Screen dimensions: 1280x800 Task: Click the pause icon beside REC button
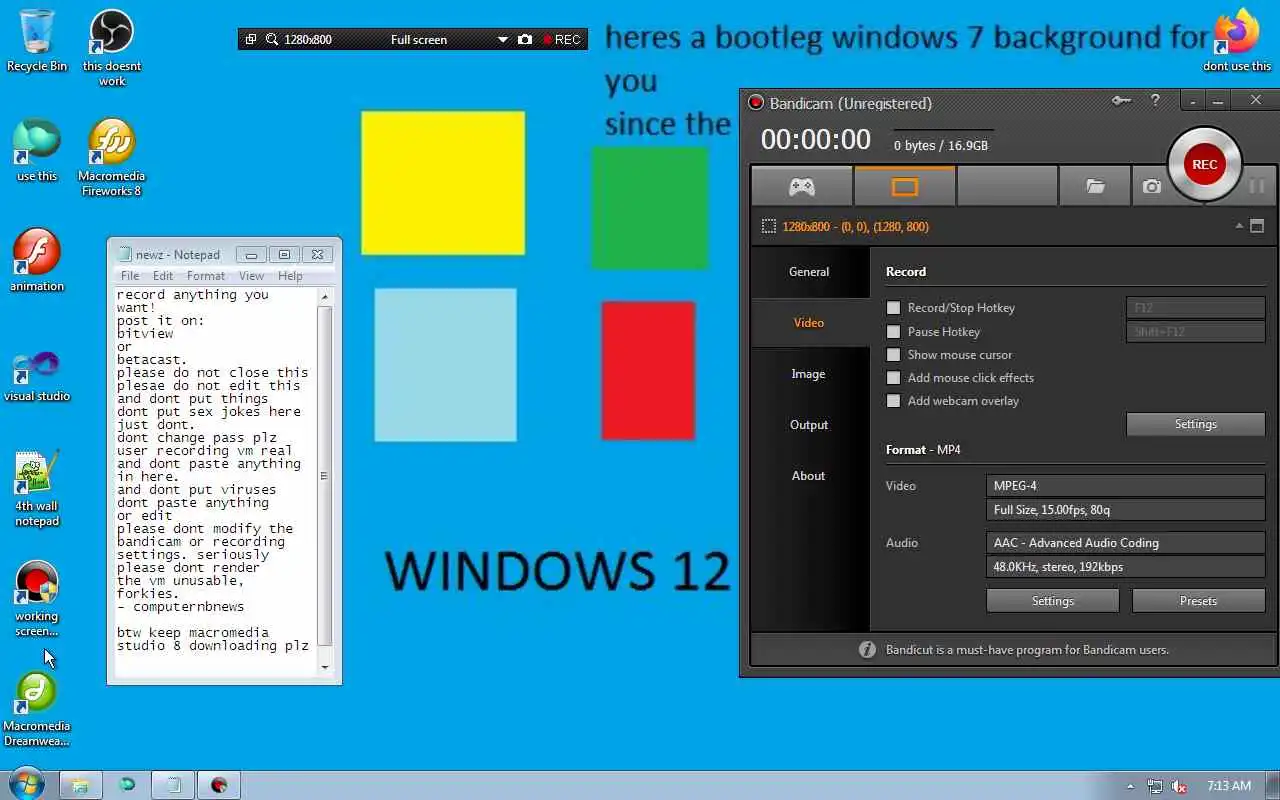point(1257,186)
